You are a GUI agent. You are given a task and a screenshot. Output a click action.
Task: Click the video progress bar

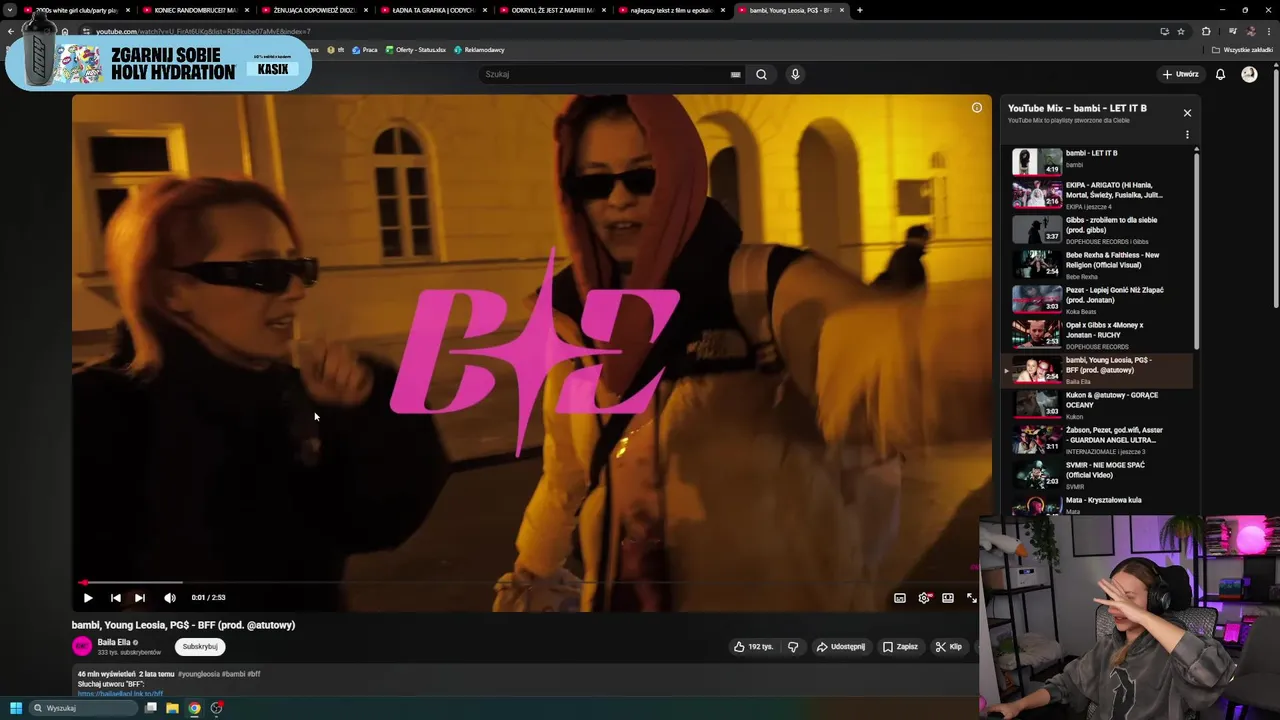pos(530,582)
